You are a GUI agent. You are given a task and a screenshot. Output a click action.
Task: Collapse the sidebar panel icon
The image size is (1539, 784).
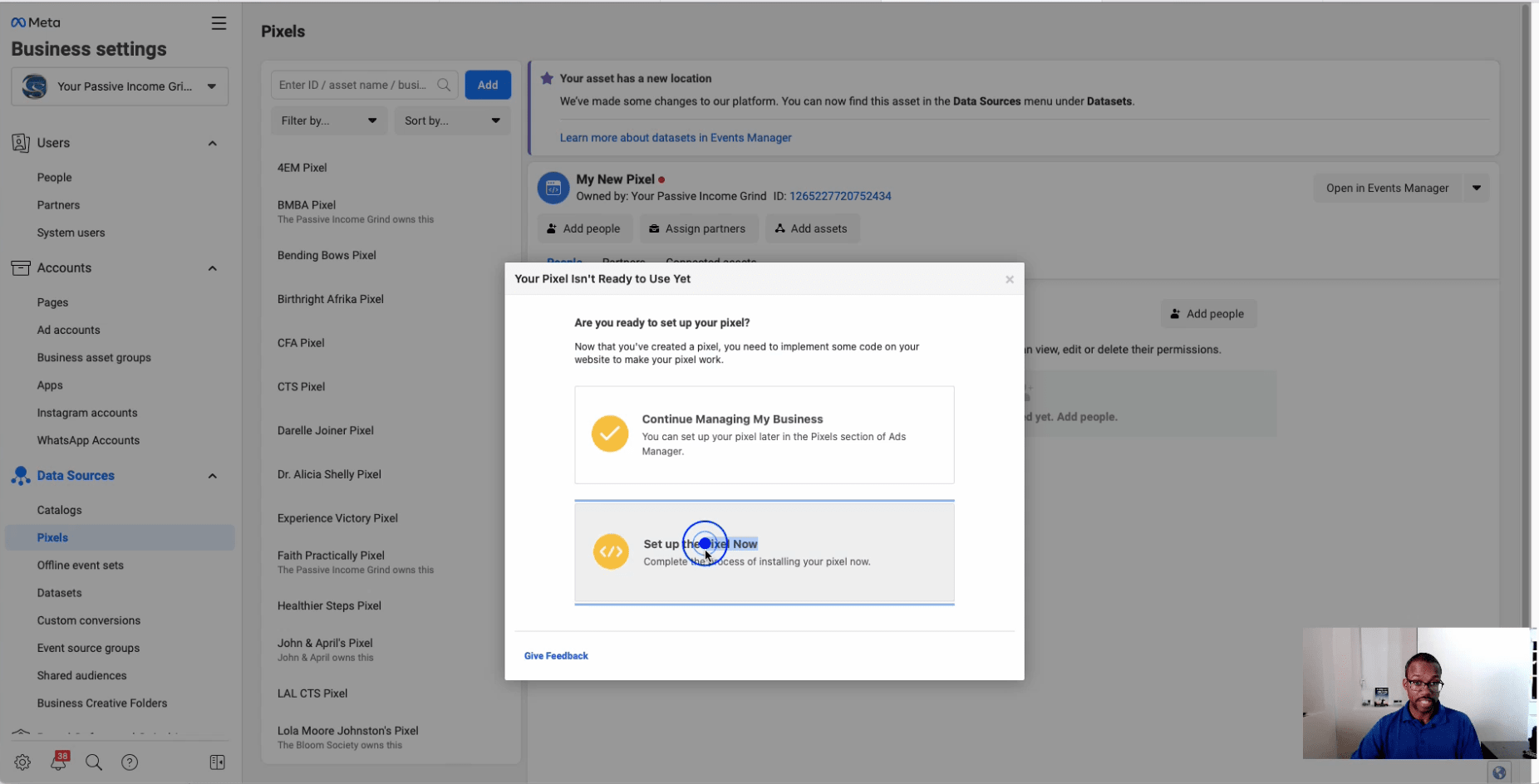[x=218, y=762]
